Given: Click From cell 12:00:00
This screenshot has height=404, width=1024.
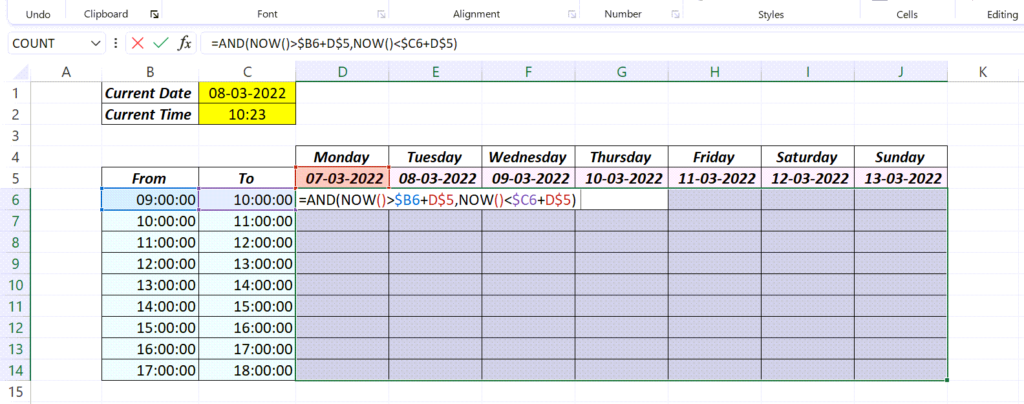Looking at the screenshot, I should (150, 264).
